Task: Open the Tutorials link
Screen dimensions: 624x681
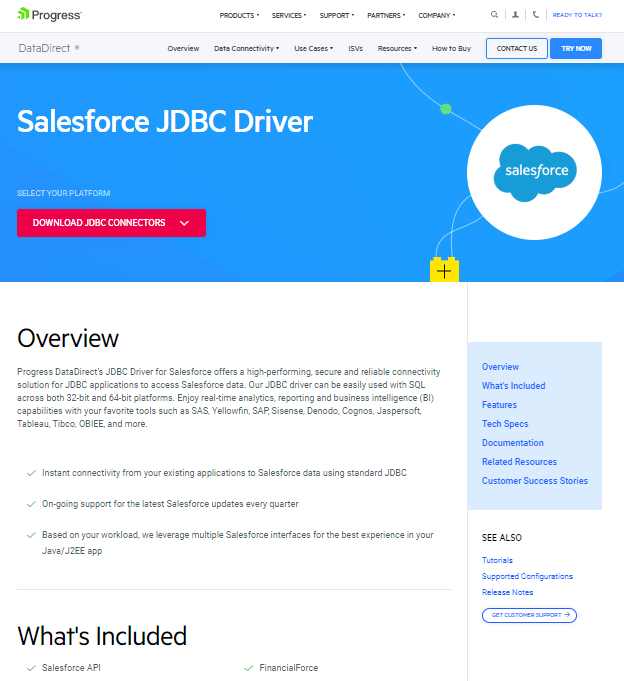Action: (497, 560)
